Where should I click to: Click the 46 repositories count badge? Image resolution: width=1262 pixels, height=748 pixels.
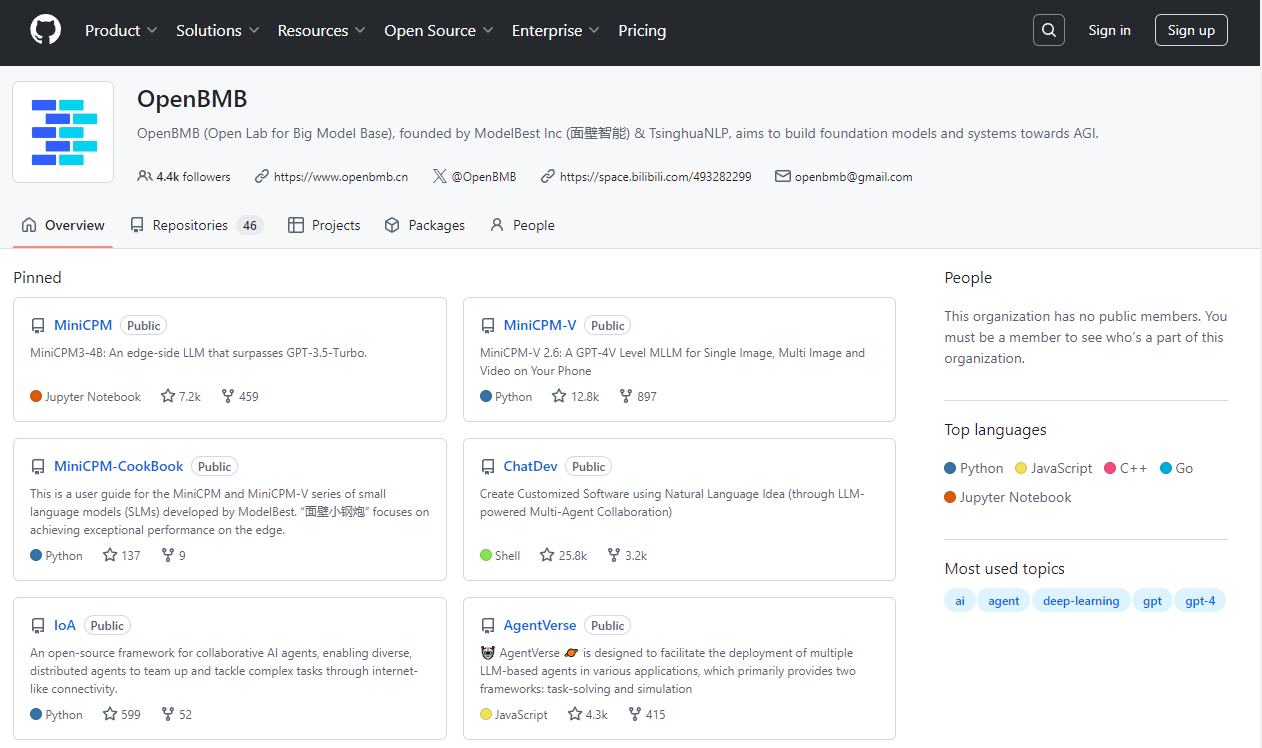pyautogui.click(x=250, y=225)
